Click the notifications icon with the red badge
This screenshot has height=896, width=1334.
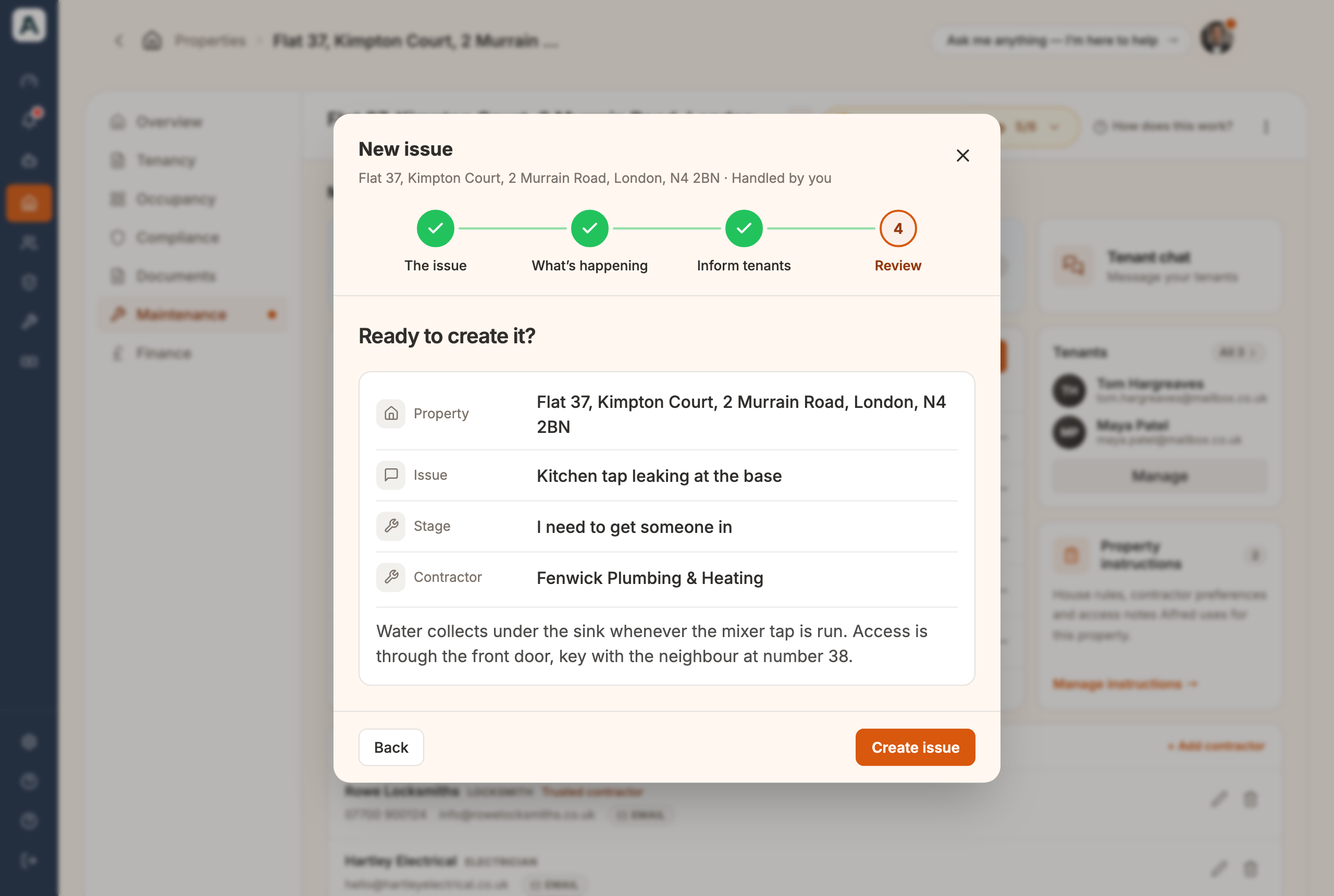point(29,119)
